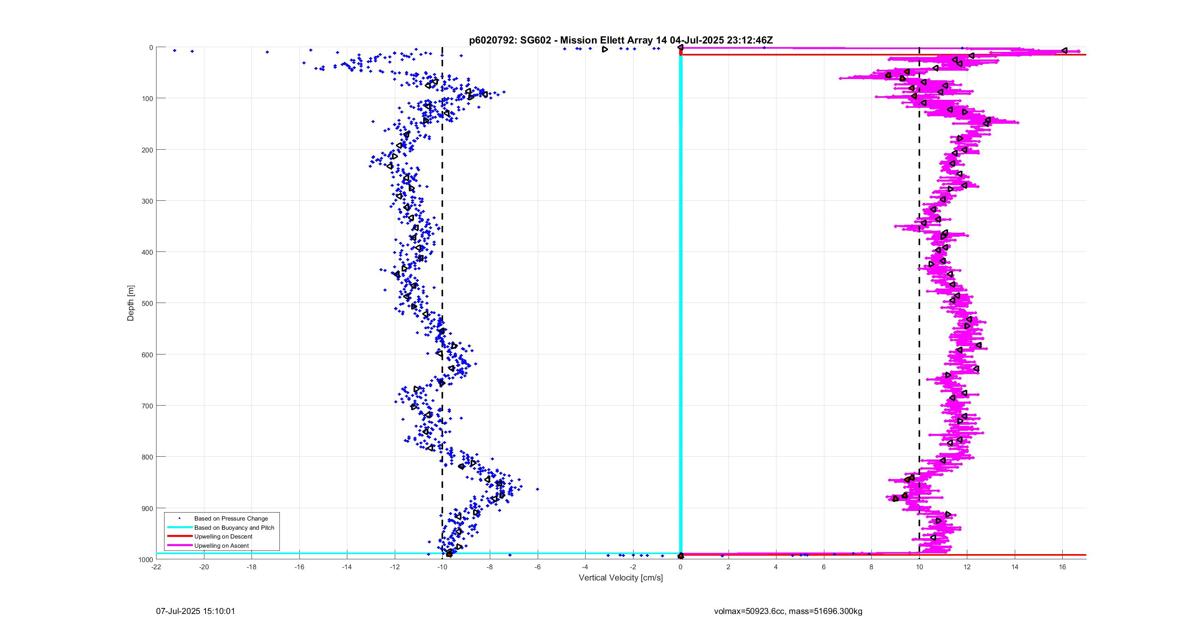Click the depth tick label '100'
This screenshot has height=628, width=1200.
[146, 98]
